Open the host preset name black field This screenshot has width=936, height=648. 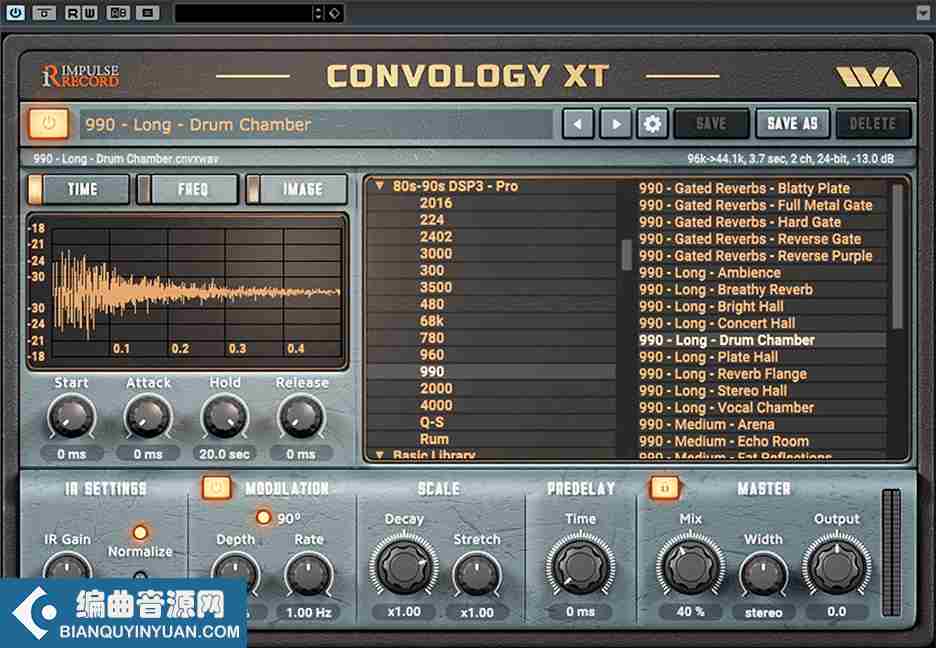(x=244, y=13)
